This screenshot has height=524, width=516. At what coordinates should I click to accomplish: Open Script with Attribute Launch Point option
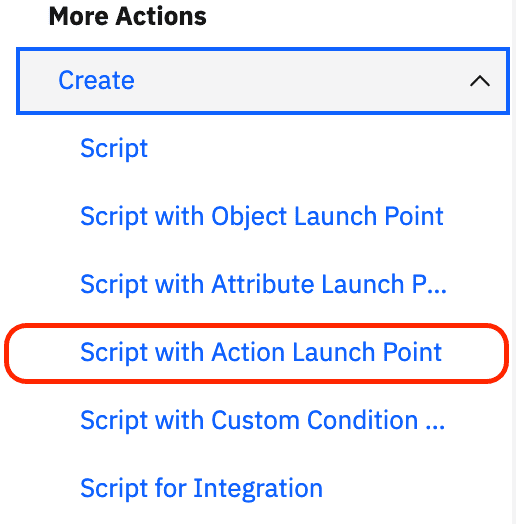pos(263,284)
